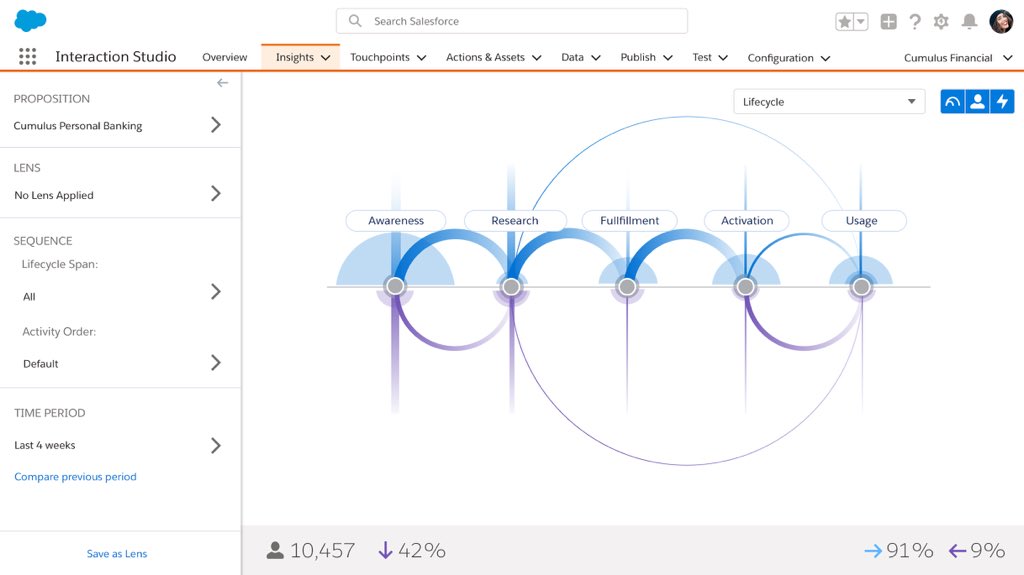The image size is (1024, 575).
Task: Select the person view button
Action: click(977, 101)
